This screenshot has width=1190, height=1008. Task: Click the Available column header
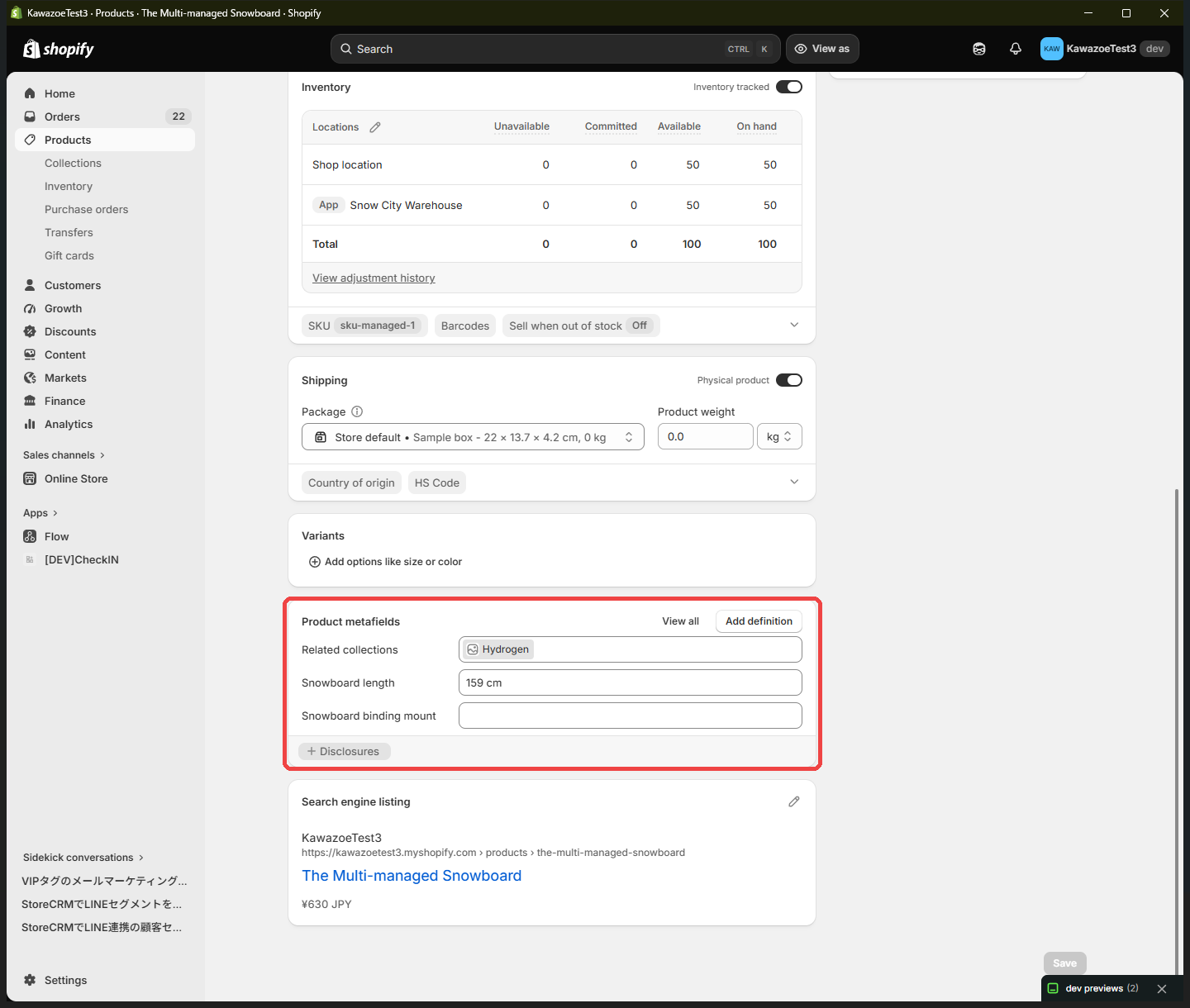679,126
